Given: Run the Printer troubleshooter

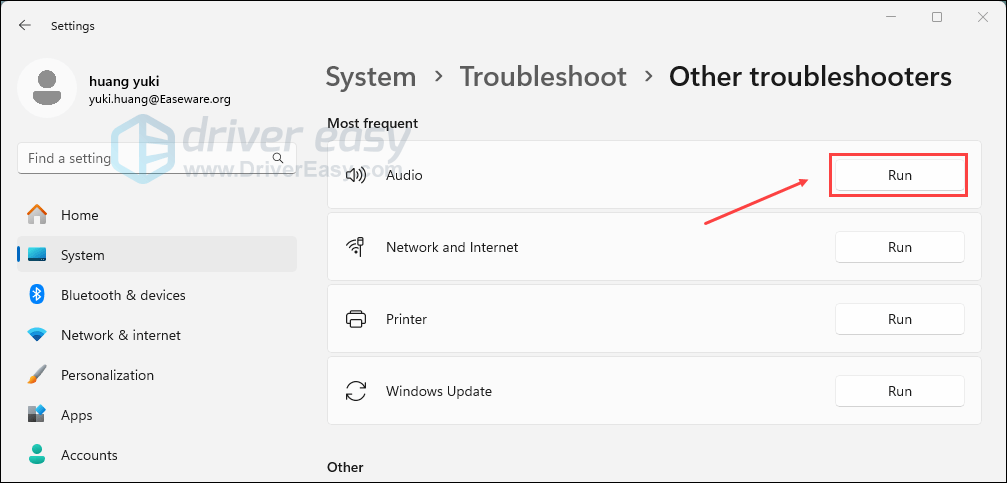Looking at the screenshot, I should [x=899, y=319].
